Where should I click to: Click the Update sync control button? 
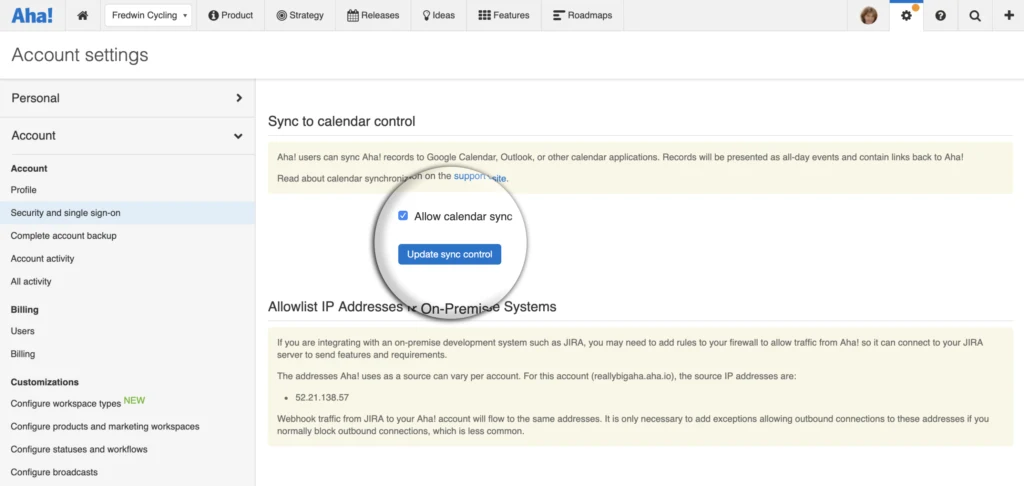pyautogui.click(x=449, y=254)
